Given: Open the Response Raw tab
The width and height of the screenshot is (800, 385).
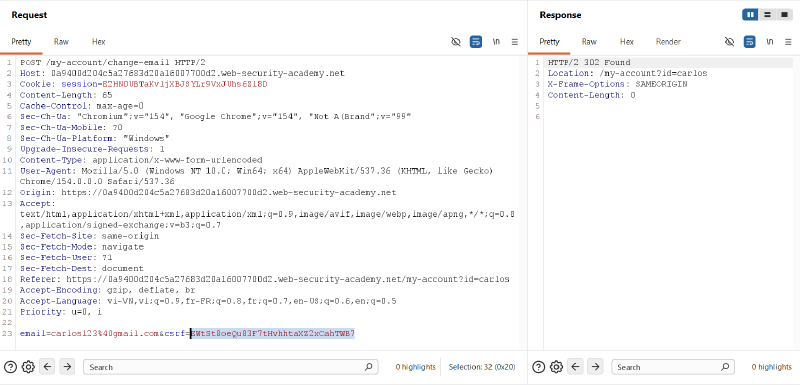Looking at the screenshot, I should [x=589, y=42].
